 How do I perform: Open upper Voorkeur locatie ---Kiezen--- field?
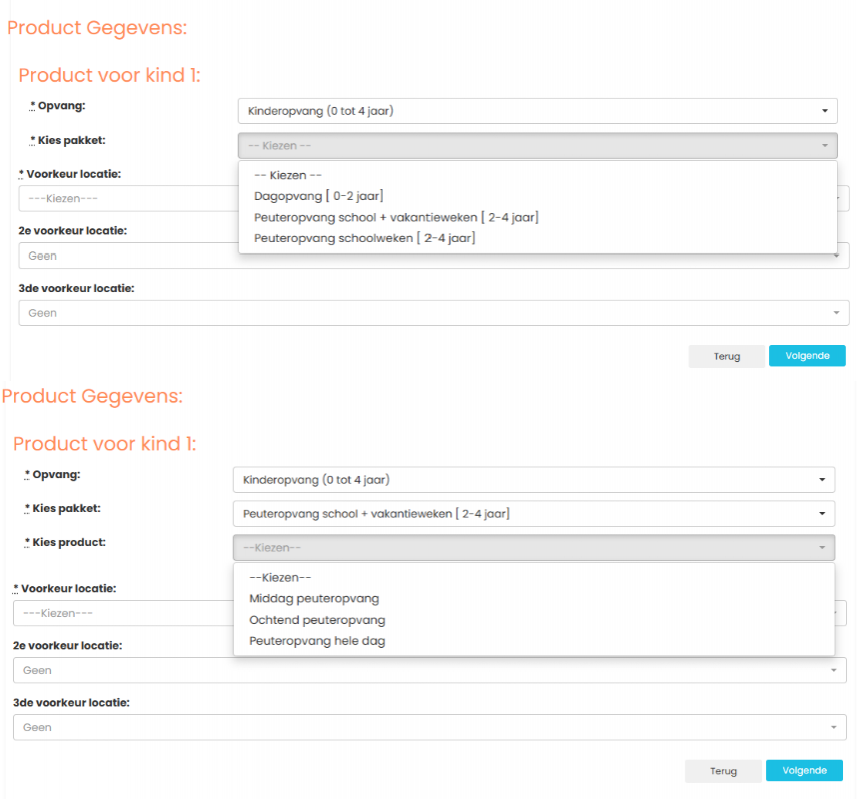pos(128,198)
